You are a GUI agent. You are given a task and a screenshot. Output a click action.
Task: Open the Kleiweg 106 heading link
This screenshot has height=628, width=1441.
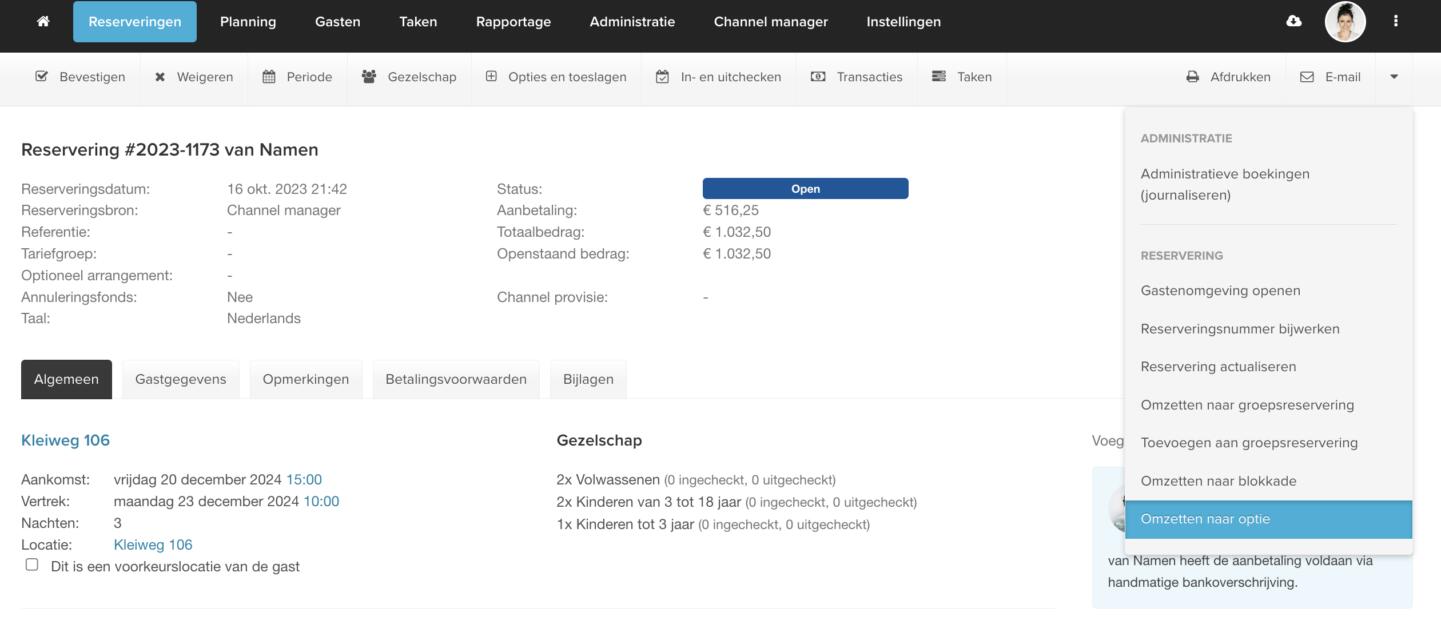point(65,440)
